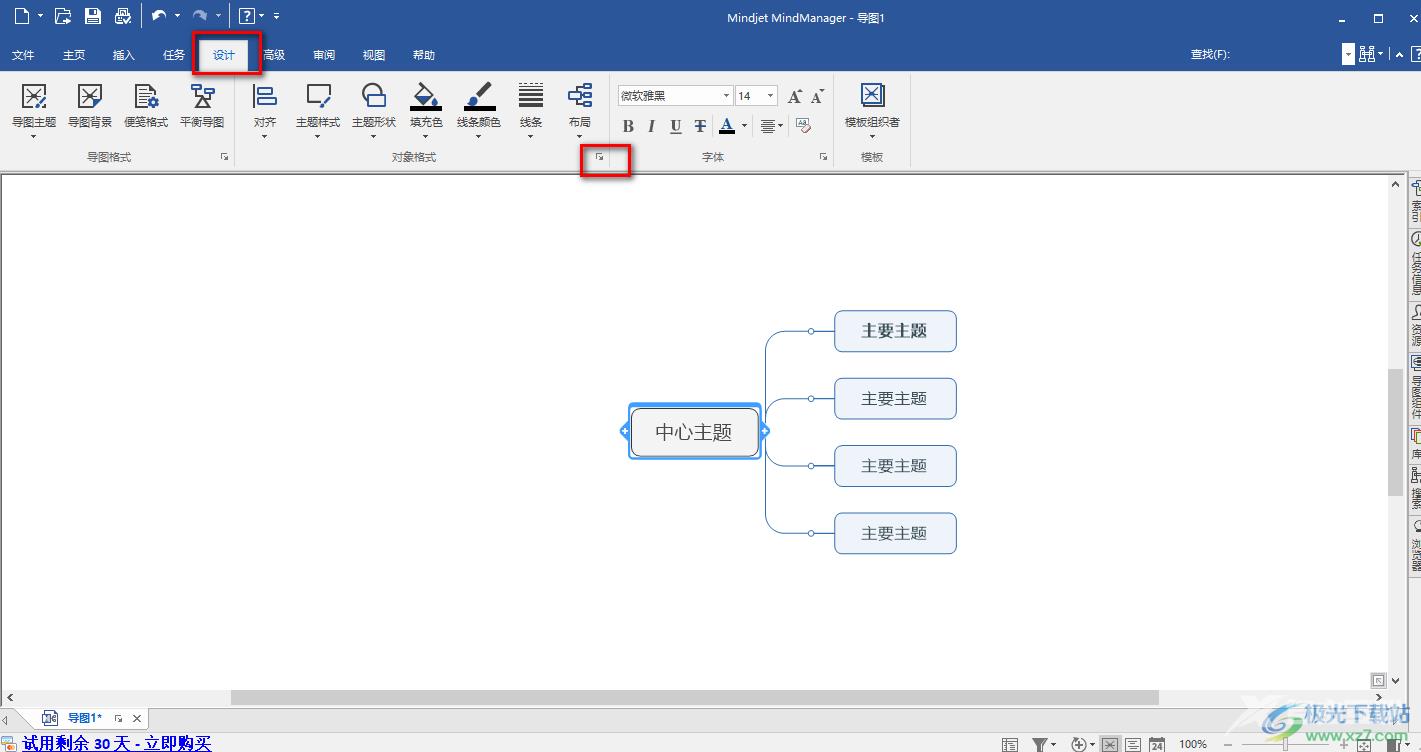Click the clear formatting eraser icon

pyautogui.click(x=803, y=126)
